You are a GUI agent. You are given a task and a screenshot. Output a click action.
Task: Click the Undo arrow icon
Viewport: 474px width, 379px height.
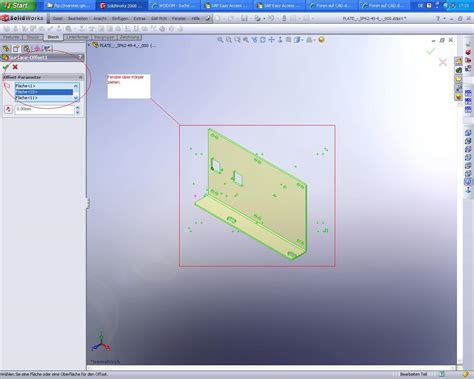(271, 18)
